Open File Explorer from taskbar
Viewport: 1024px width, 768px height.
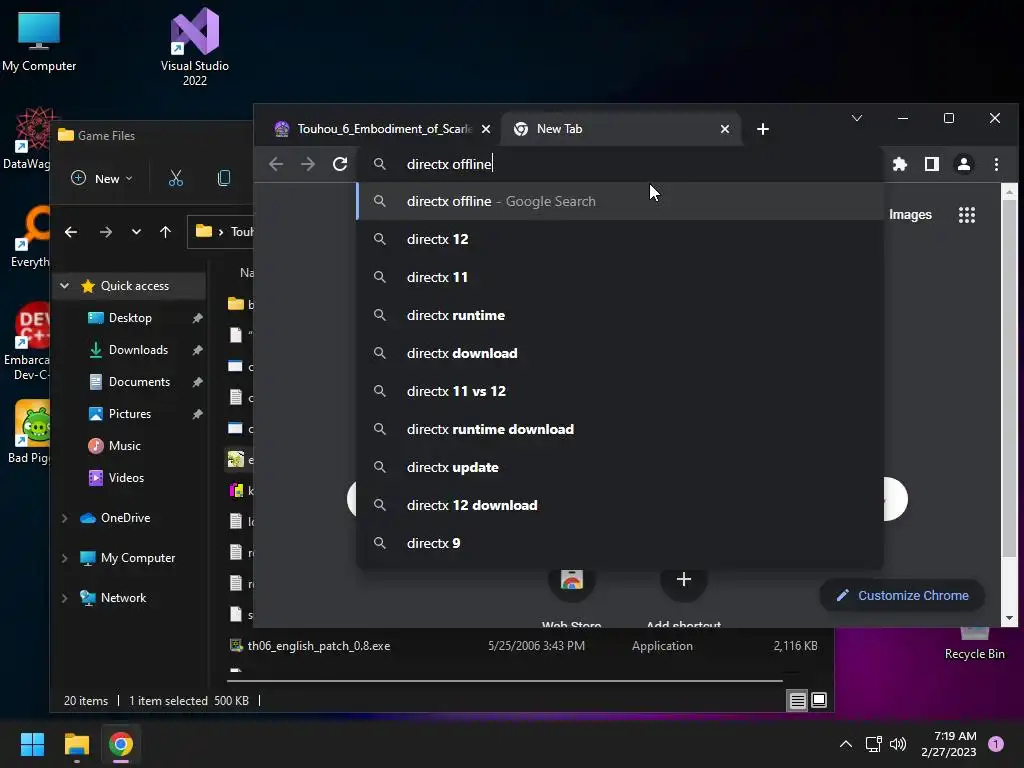click(76, 744)
